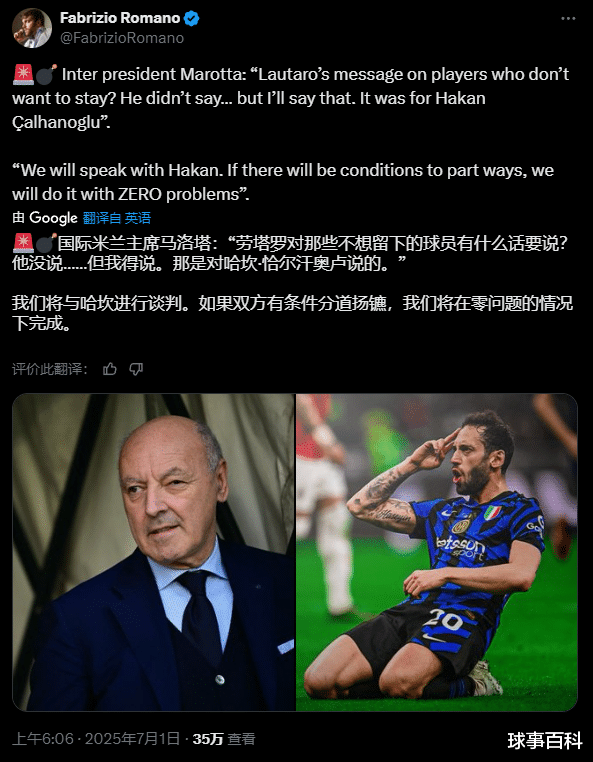The height and width of the screenshot is (762, 593).
Task: Rate the translation with thumbs up
Action: click(x=110, y=369)
